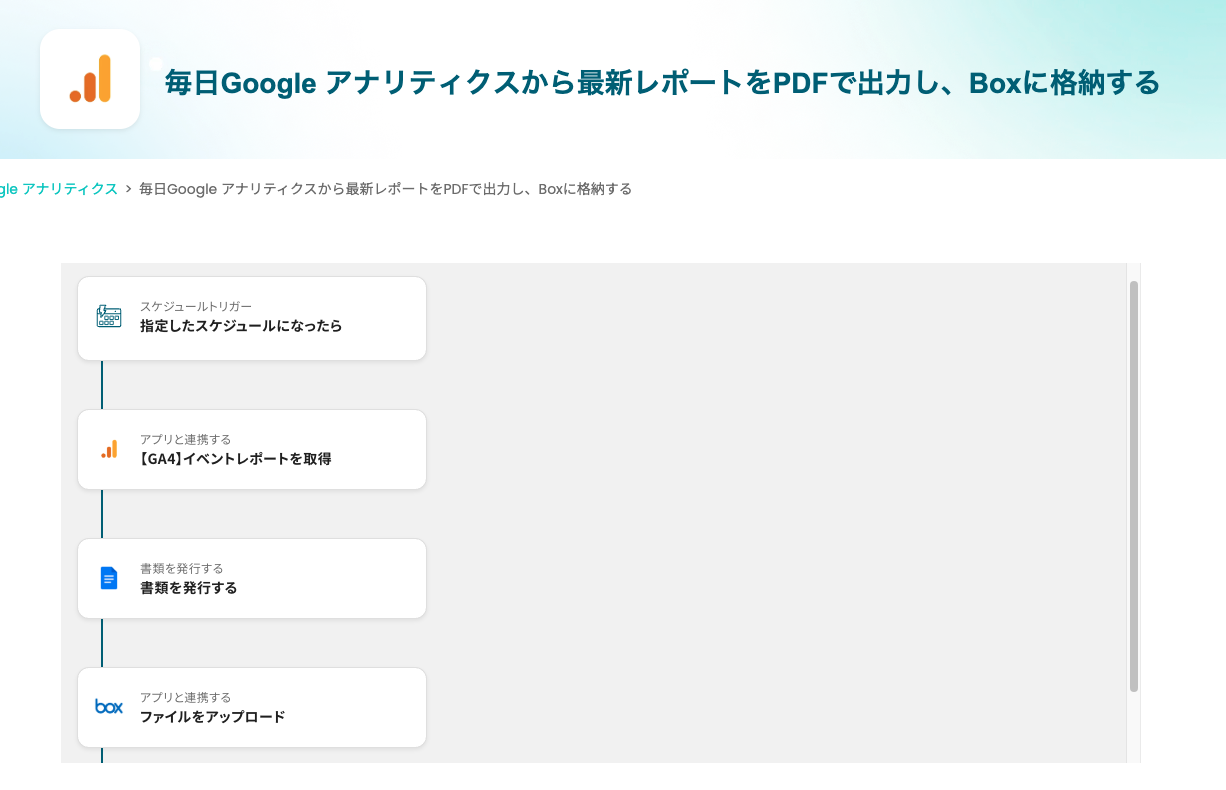Click the scrollbar track below the thumb
This screenshot has height=790, width=1226.
1134,728
